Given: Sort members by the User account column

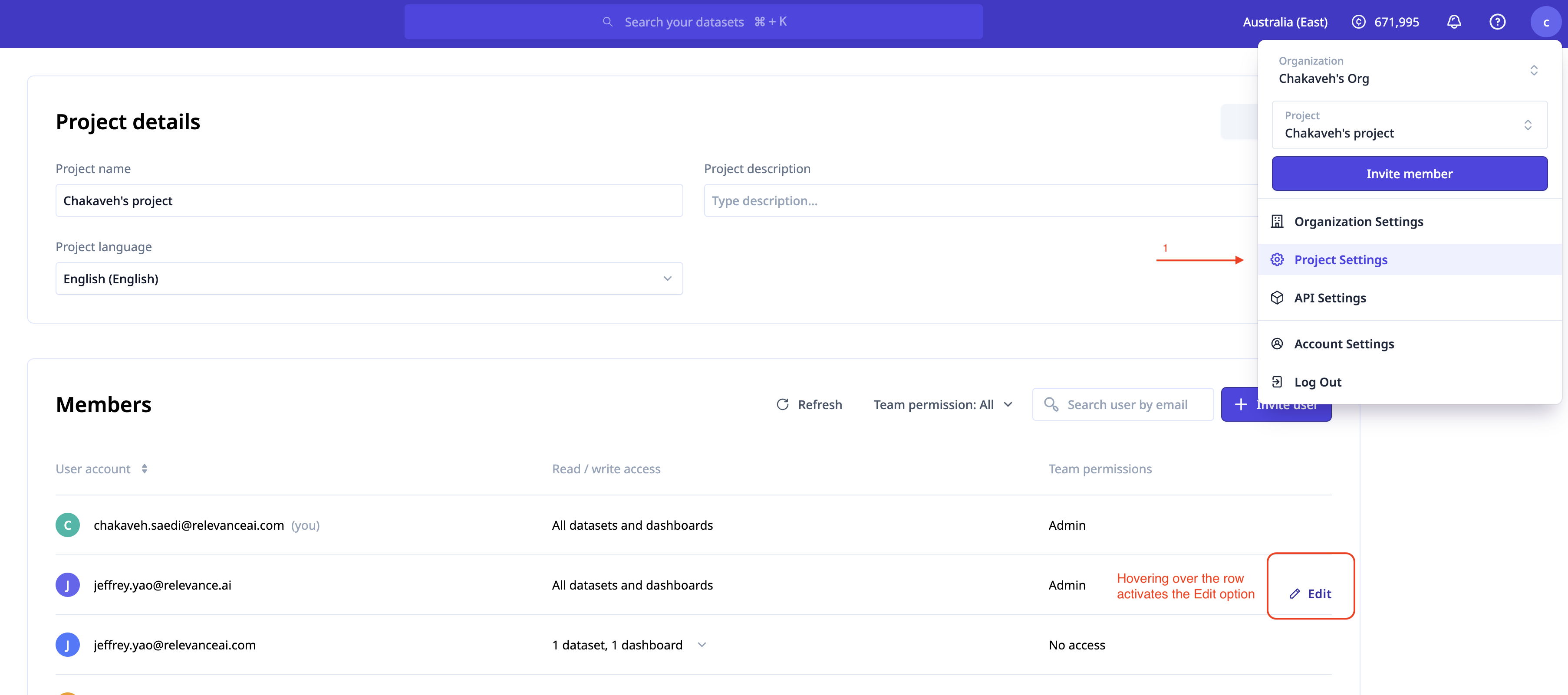Looking at the screenshot, I should [x=144, y=469].
